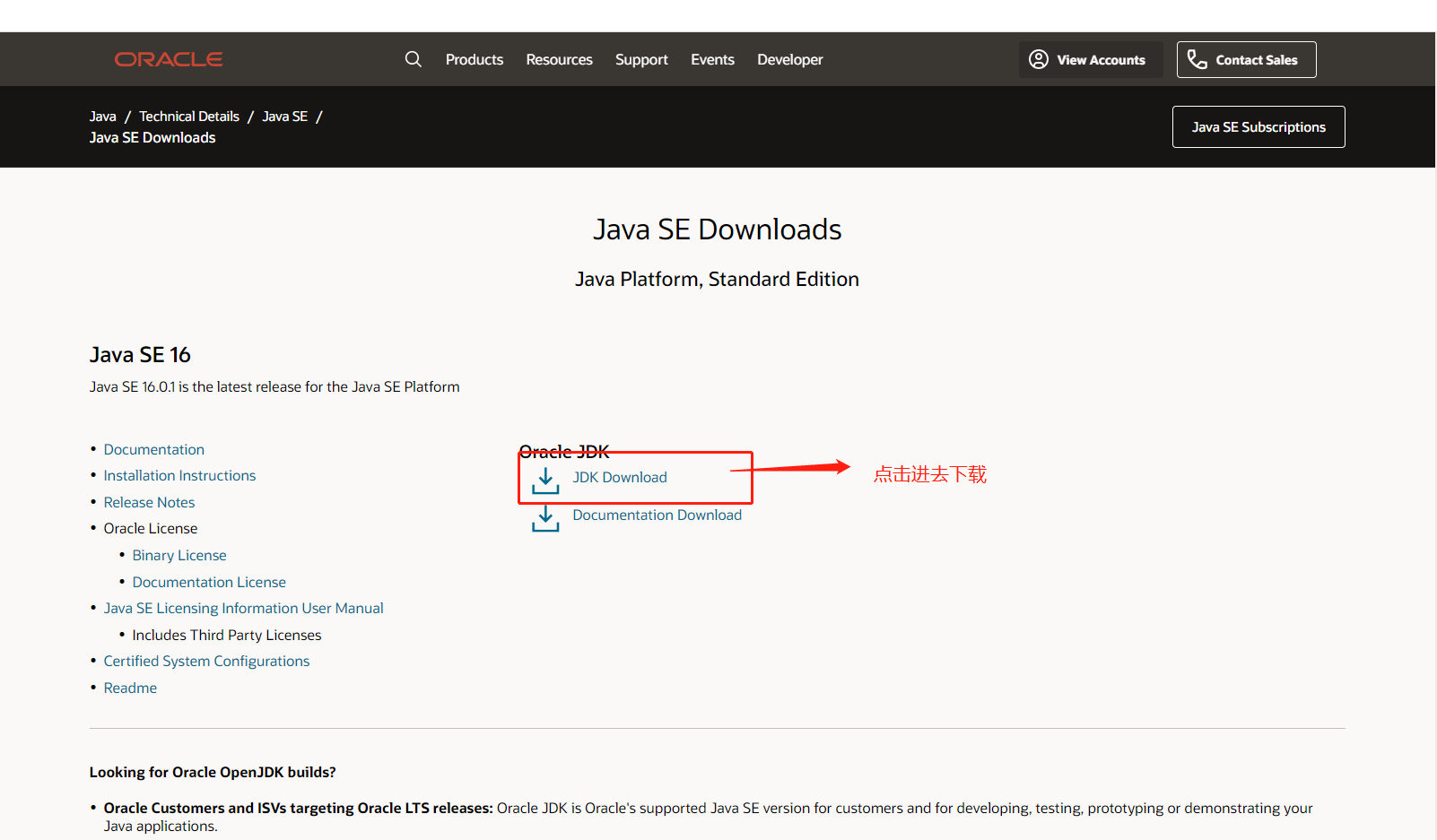Open the Support menu
Screen dimensions: 1437x840
pyautogui.click(x=641, y=59)
